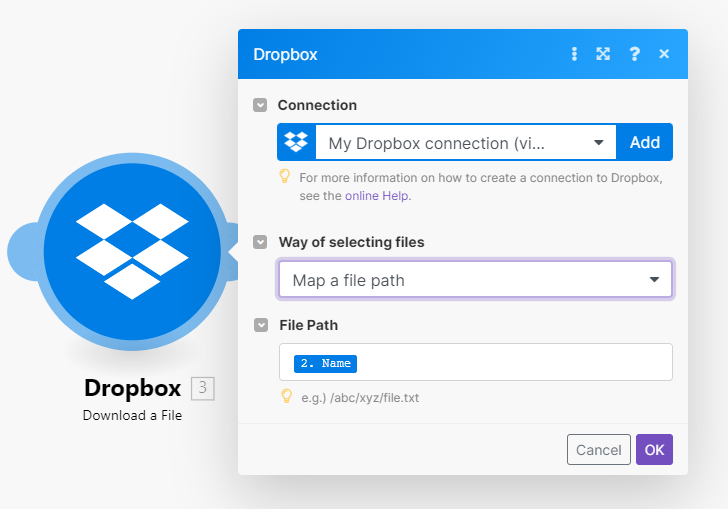This screenshot has width=728, height=509.
Task: Click the Download a File module label
Action: [x=132, y=415]
